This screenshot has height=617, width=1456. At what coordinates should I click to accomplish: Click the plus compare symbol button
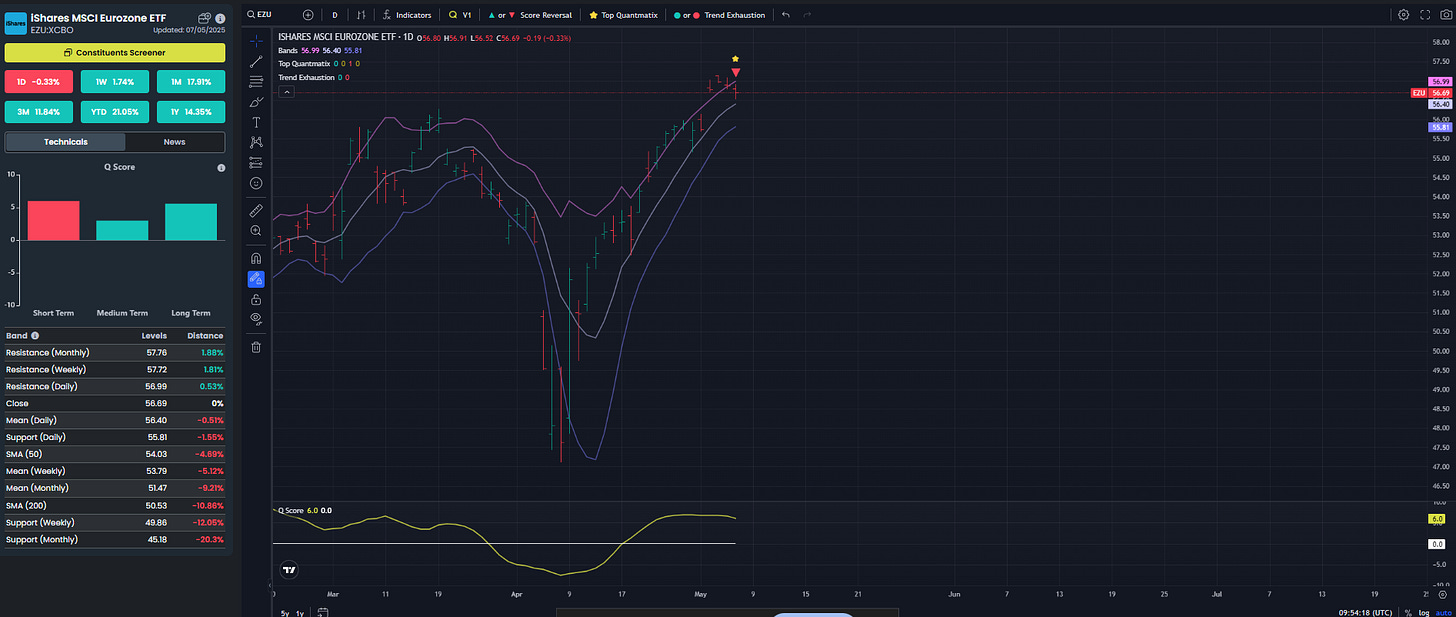point(308,15)
